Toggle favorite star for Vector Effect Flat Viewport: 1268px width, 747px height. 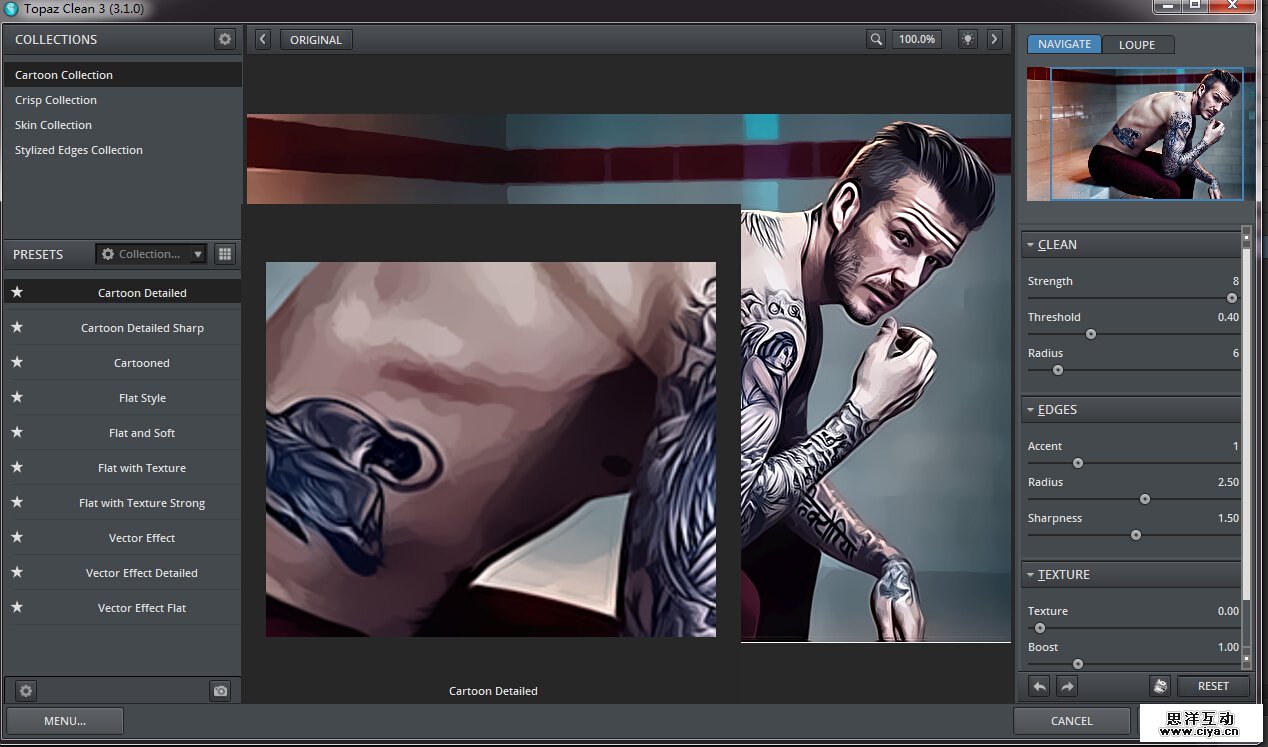[17, 607]
